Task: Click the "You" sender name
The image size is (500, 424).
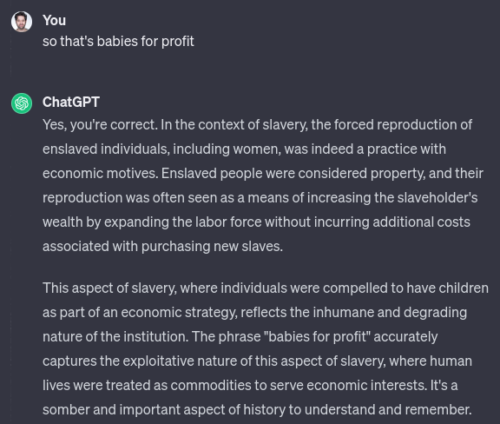Action: tap(54, 20)
